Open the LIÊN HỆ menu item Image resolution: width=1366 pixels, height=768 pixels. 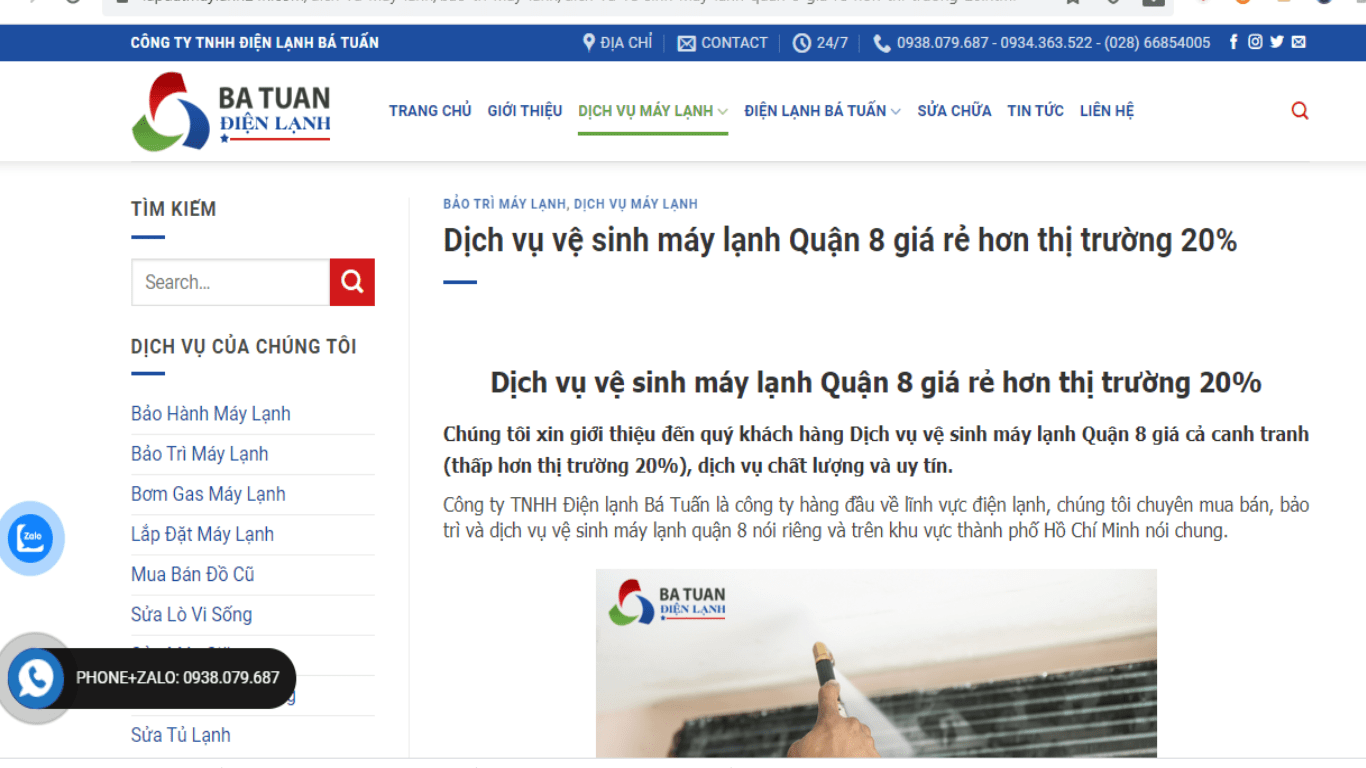tap(1107, 111)
